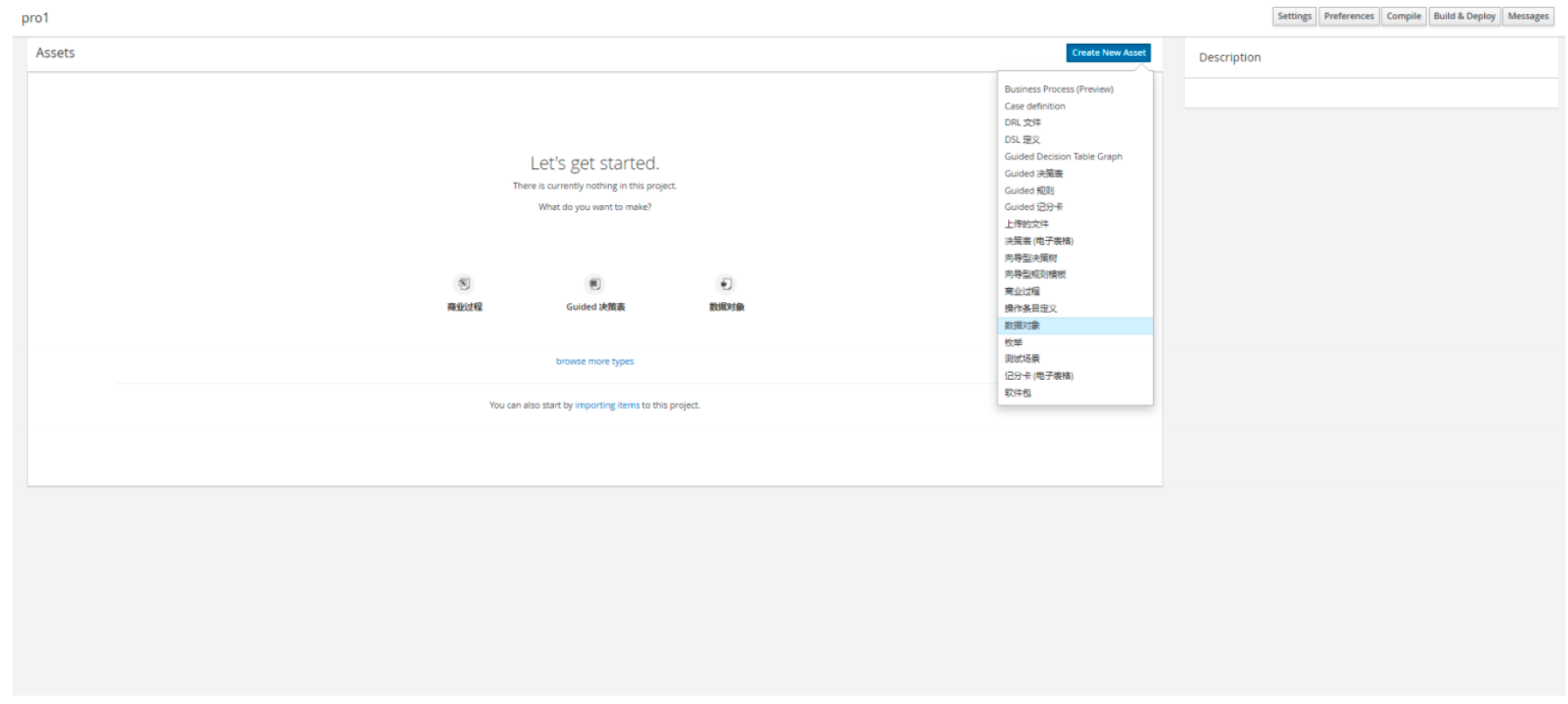Screen dimensions: 1568x704
Task: Select 软件包 at bottom of menu
Action: 1018,393
